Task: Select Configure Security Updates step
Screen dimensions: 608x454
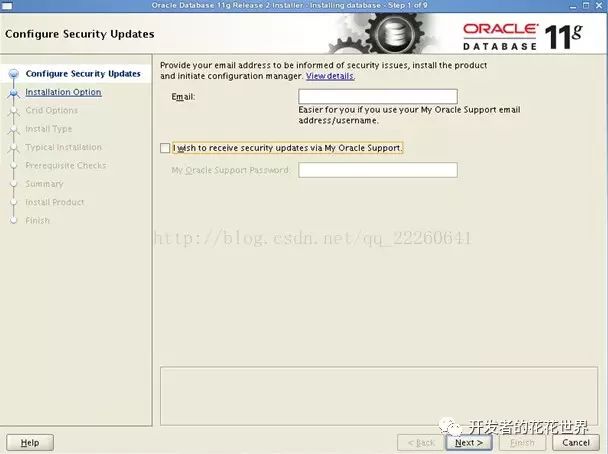Action: (83, 74)
